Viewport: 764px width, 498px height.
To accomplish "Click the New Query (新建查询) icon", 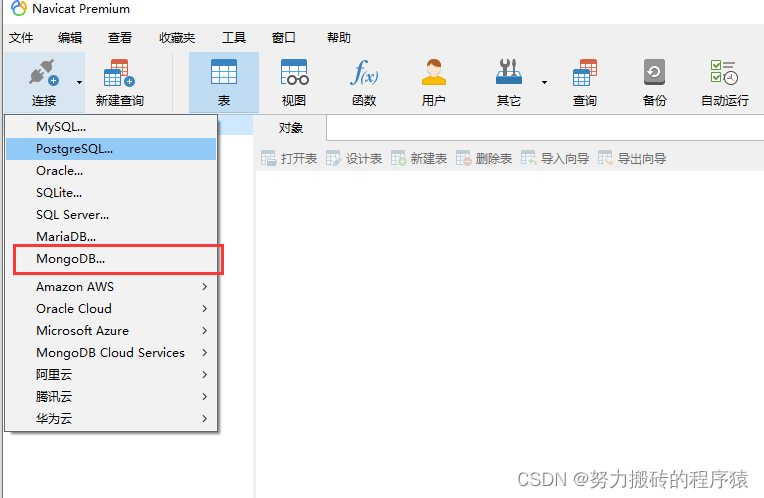I will 119,73.
